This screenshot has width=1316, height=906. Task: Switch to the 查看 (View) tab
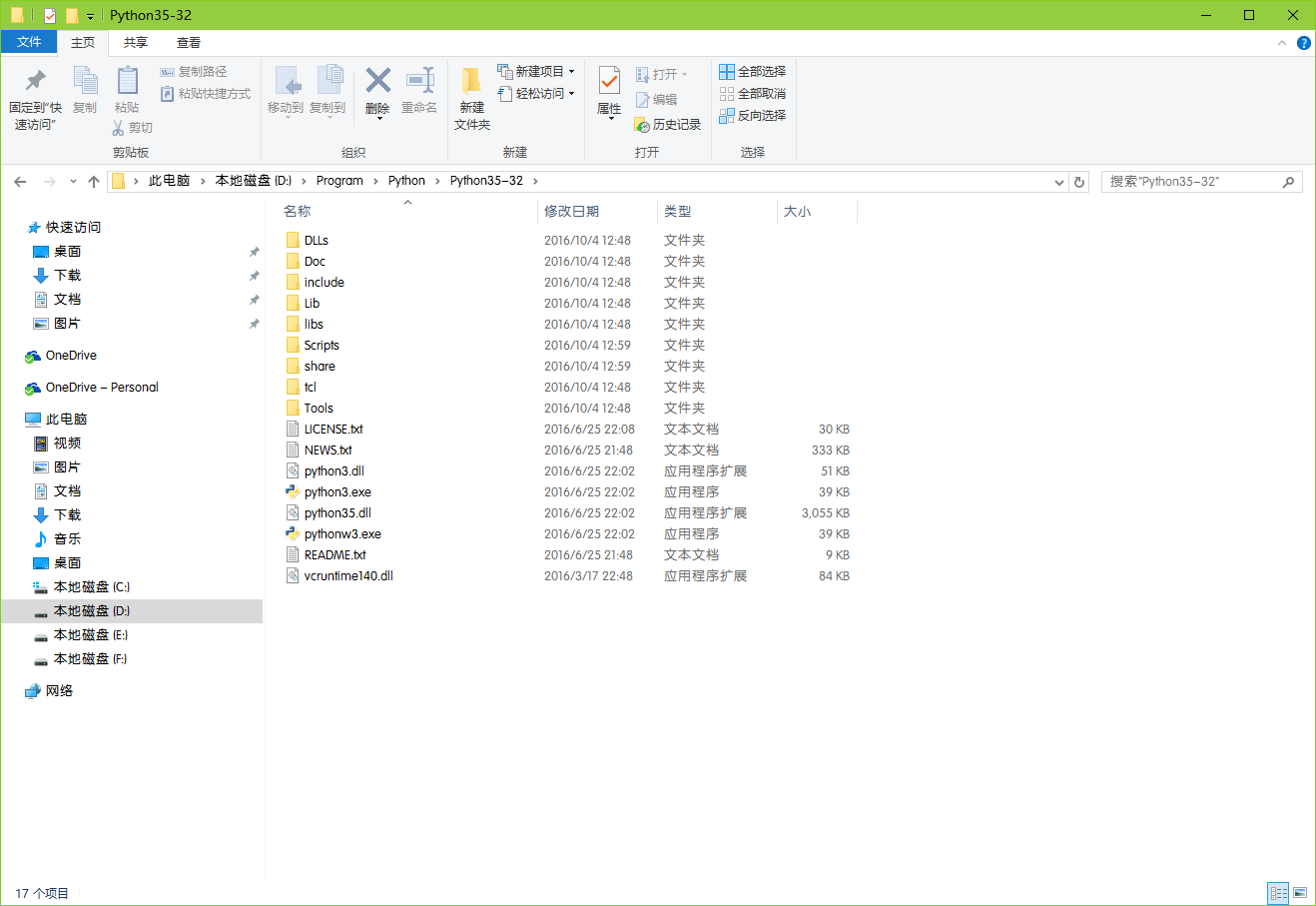(189, 42)
